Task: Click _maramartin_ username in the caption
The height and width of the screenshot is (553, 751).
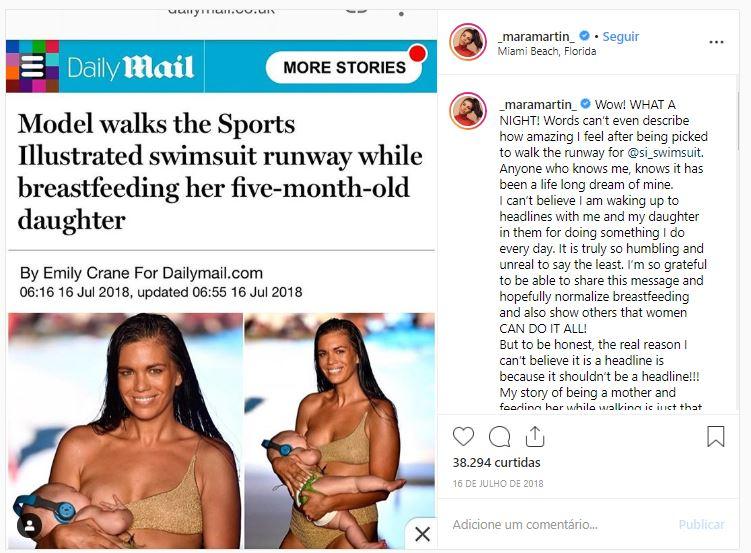Action: coord(538,104)
